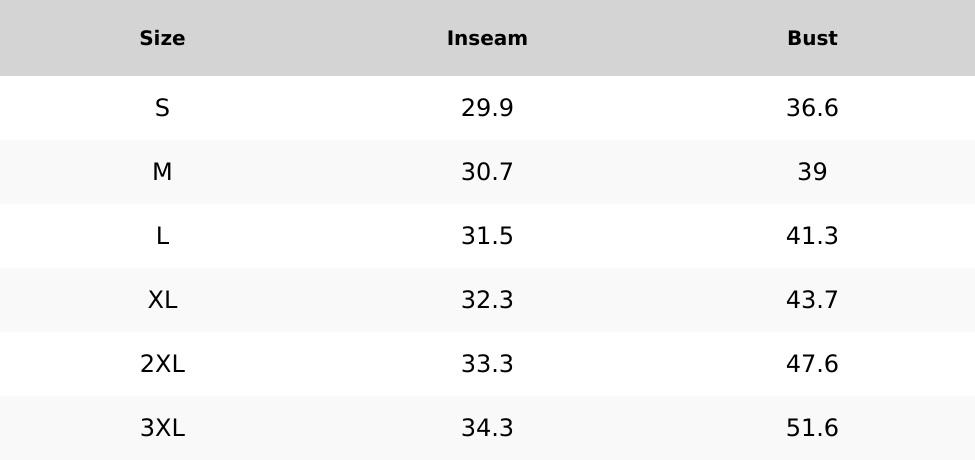Screen dimensions: 975x460
Task: Select the 3XL size cell
Action: pos(162,428)
